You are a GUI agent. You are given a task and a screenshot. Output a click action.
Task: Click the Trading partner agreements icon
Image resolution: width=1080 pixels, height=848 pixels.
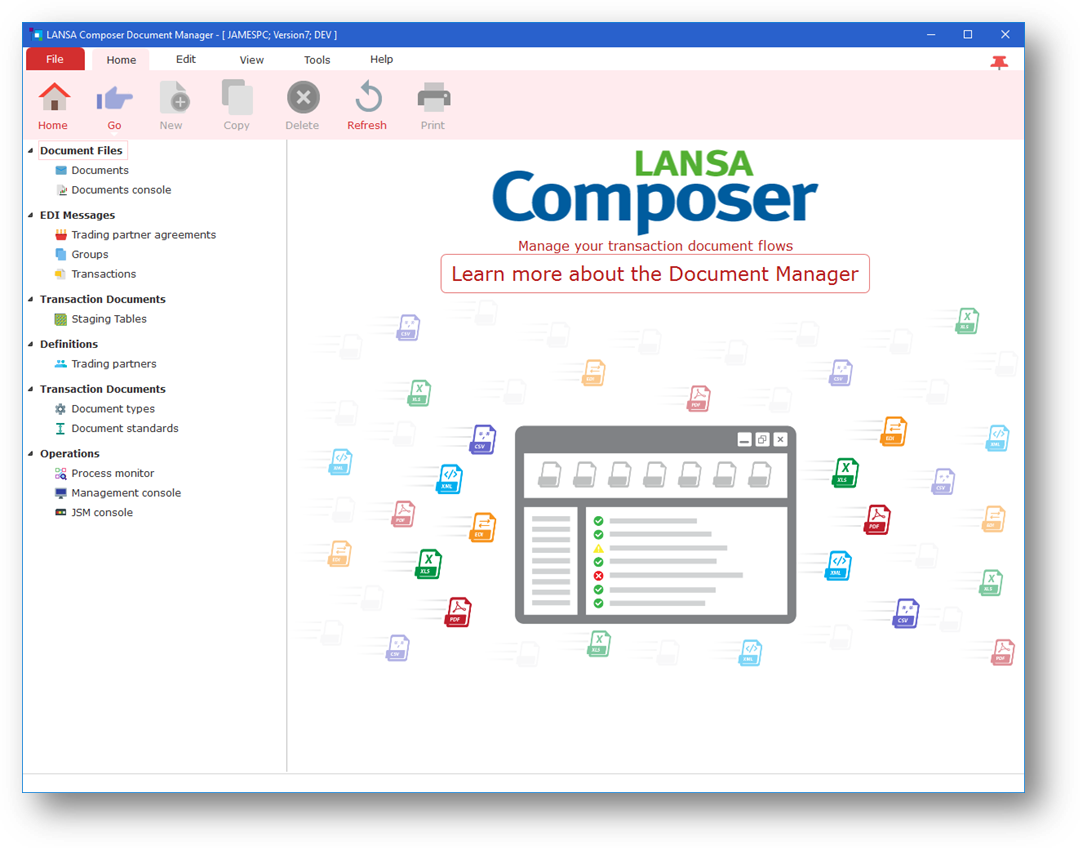click(61, 235)
